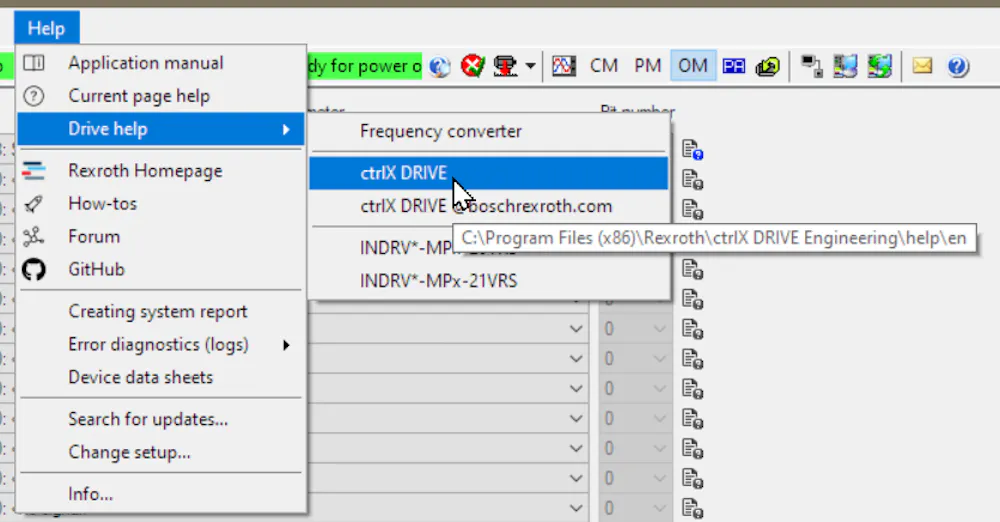
Task: Click the GitHub octocat icon
Action: tap(34, 269)
